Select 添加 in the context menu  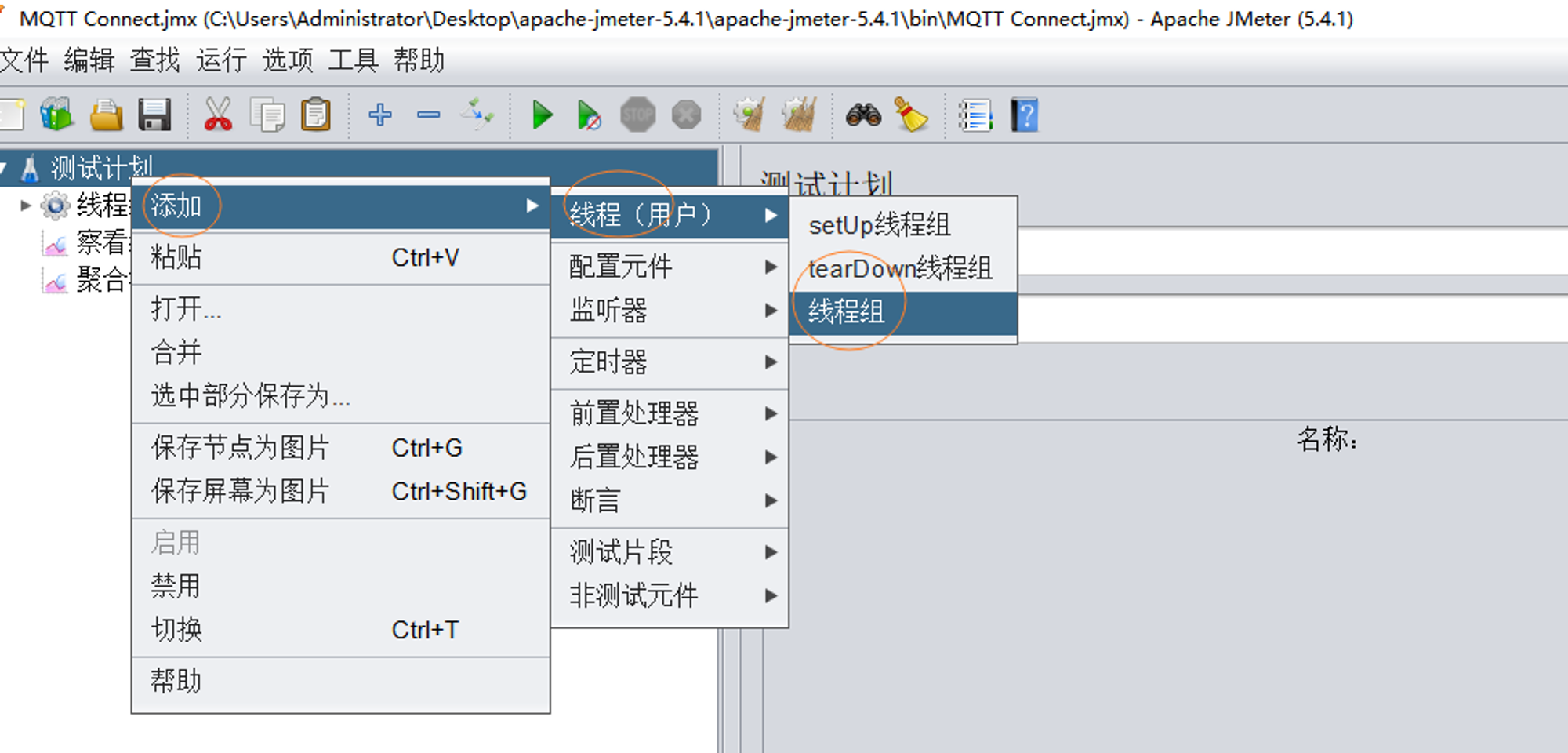click(x=341, y=206)
